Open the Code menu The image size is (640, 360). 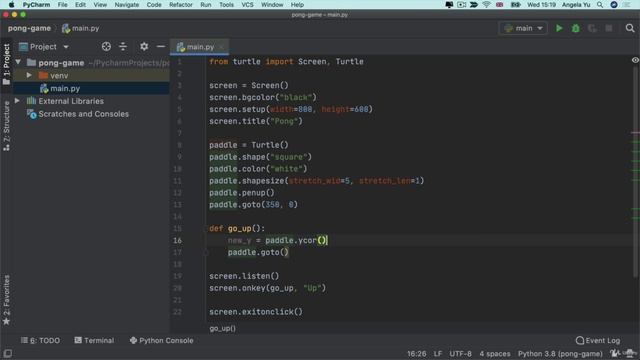[x=154, y=4]
